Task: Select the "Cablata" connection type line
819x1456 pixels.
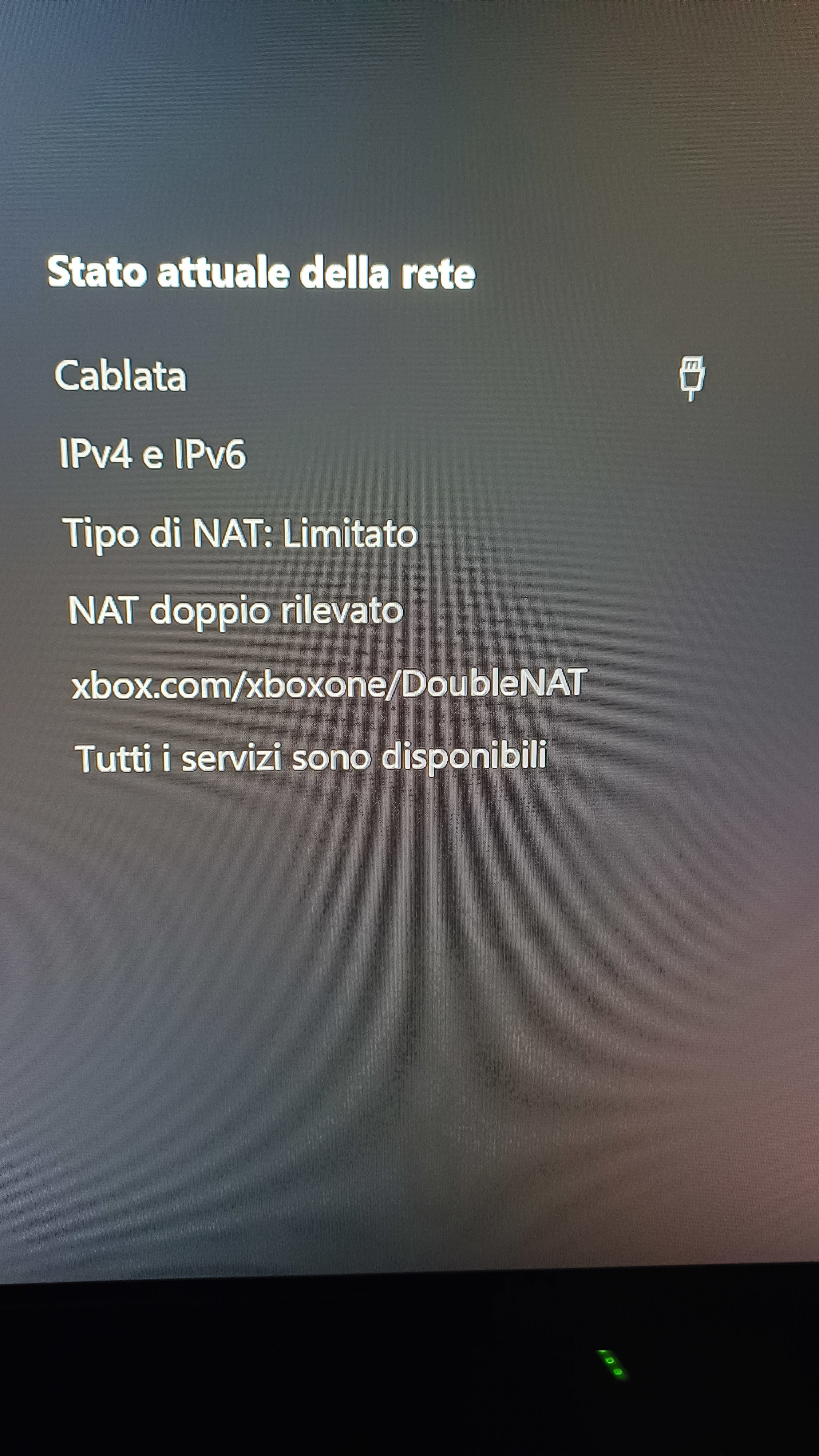Action: click(120, 376)
